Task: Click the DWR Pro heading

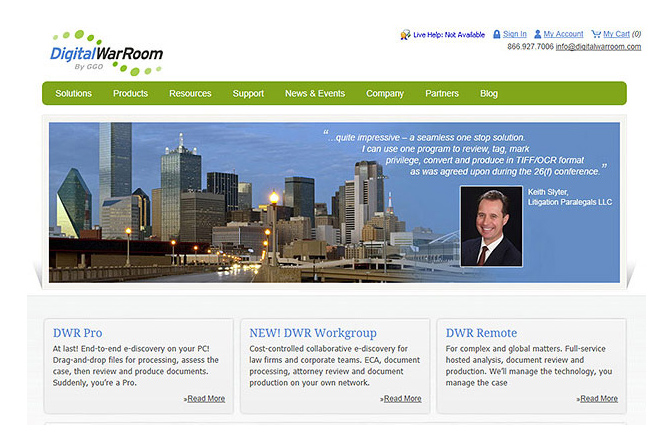Action: click(78, 333)
